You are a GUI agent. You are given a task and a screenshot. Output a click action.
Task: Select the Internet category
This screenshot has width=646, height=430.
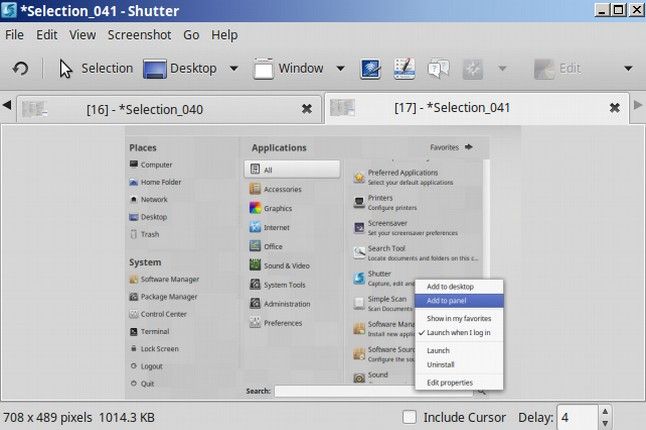269,227
